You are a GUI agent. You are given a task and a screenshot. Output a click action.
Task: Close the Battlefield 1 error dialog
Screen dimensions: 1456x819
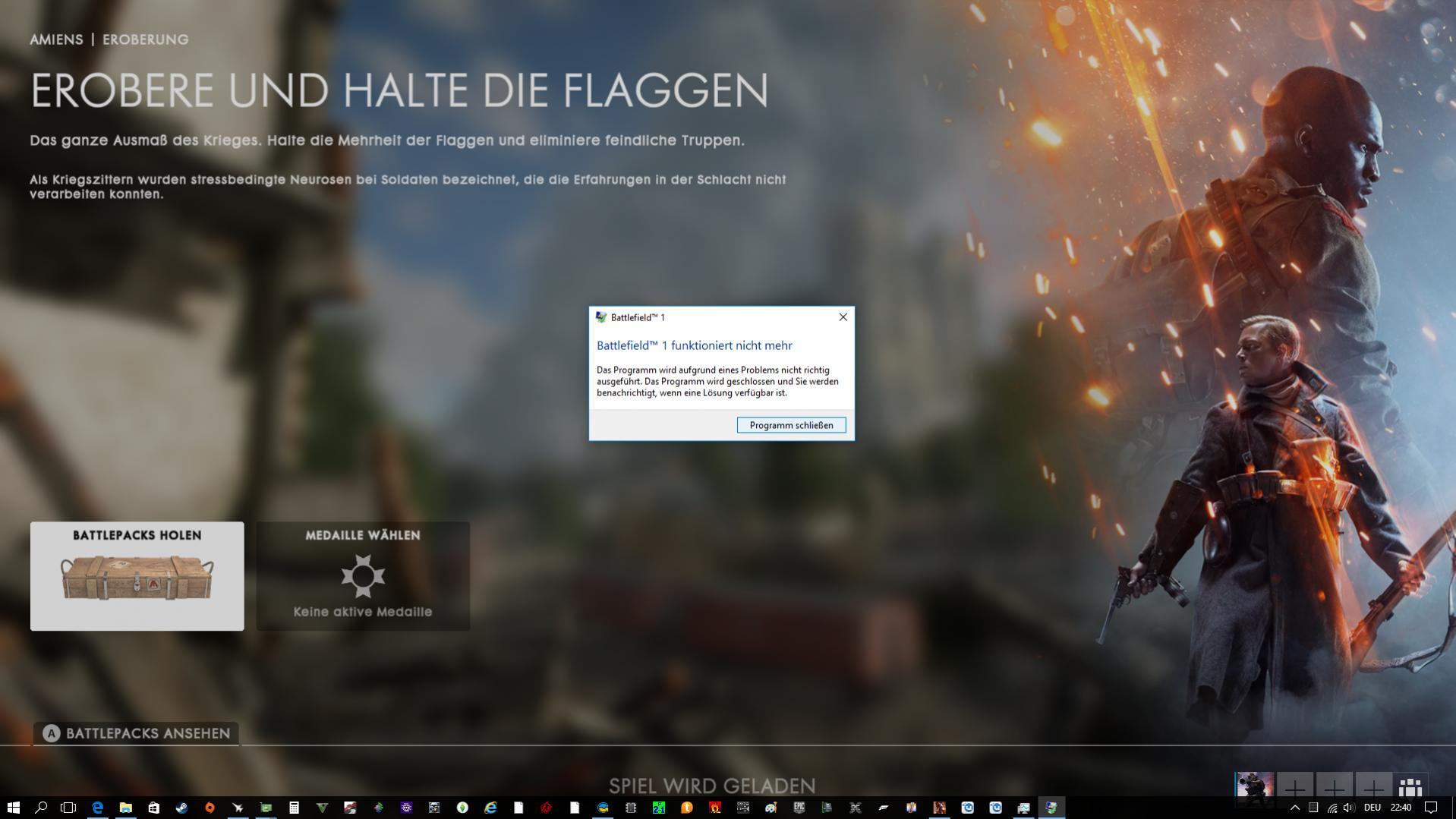point(843,317)
